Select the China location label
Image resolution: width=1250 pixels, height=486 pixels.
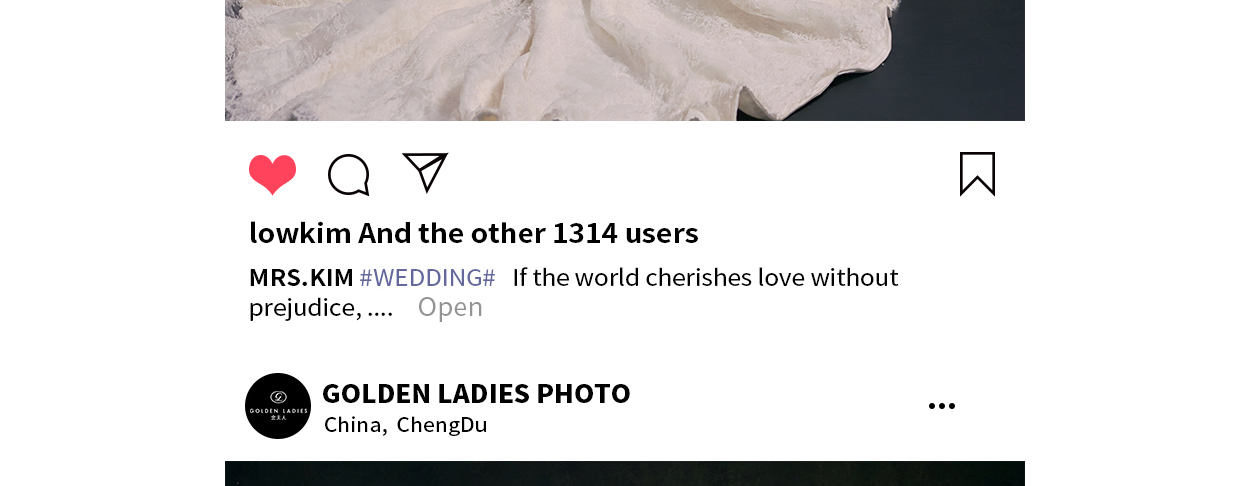(353, 424)
